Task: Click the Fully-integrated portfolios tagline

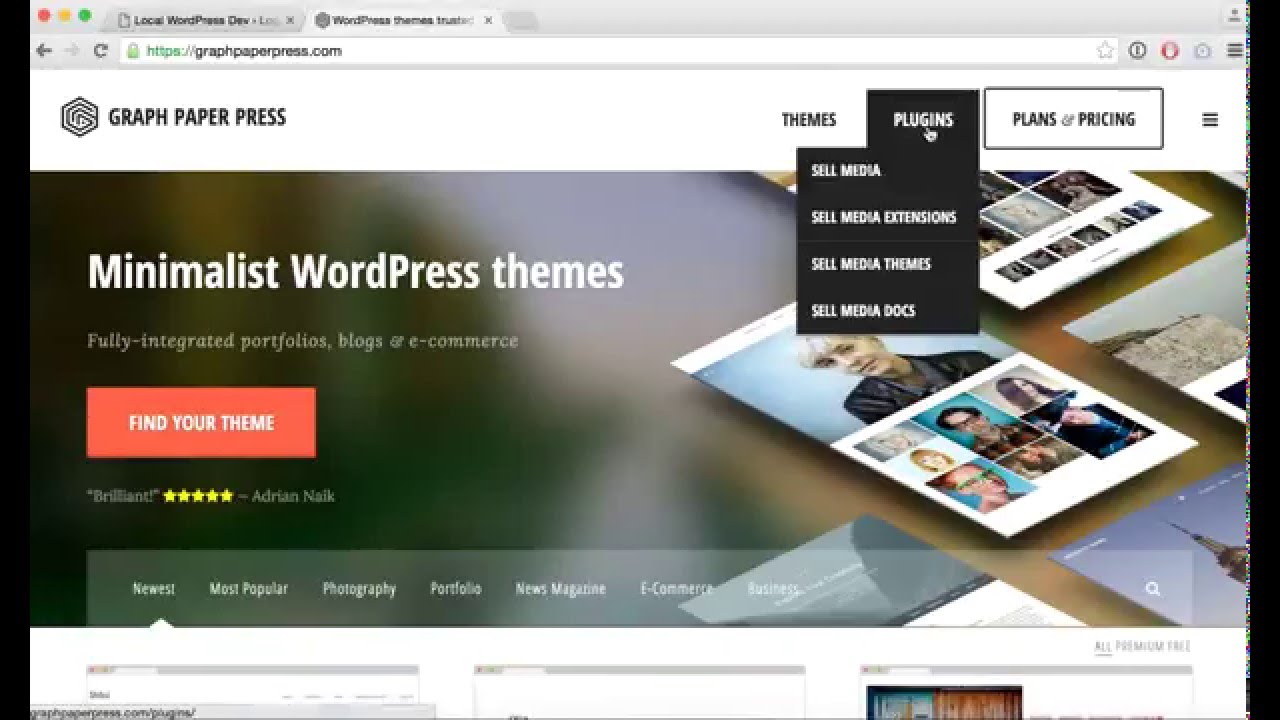Action: 302,341
